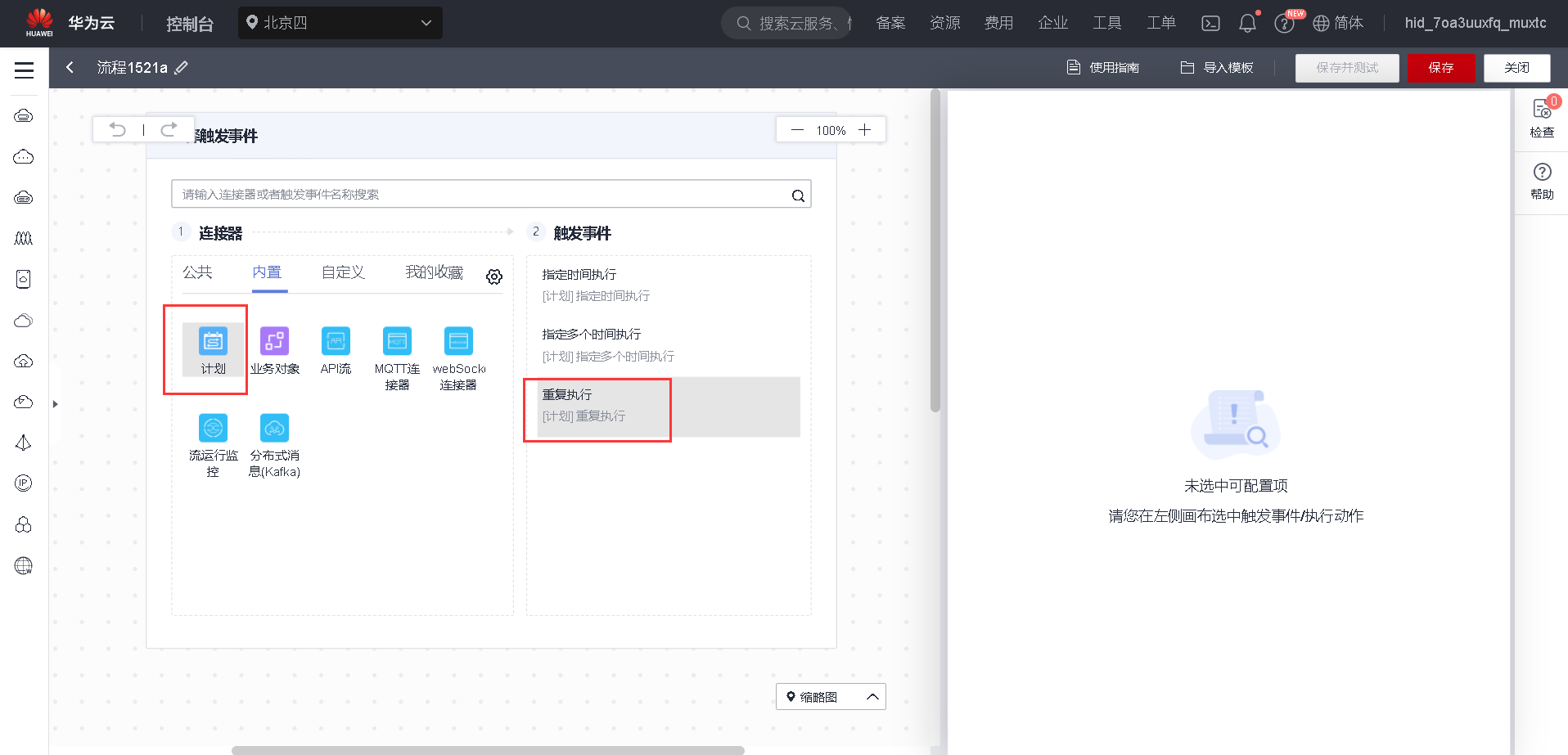Open the help center question icon
This screenshot has height=755, width=1568.
pos(1284,23)
